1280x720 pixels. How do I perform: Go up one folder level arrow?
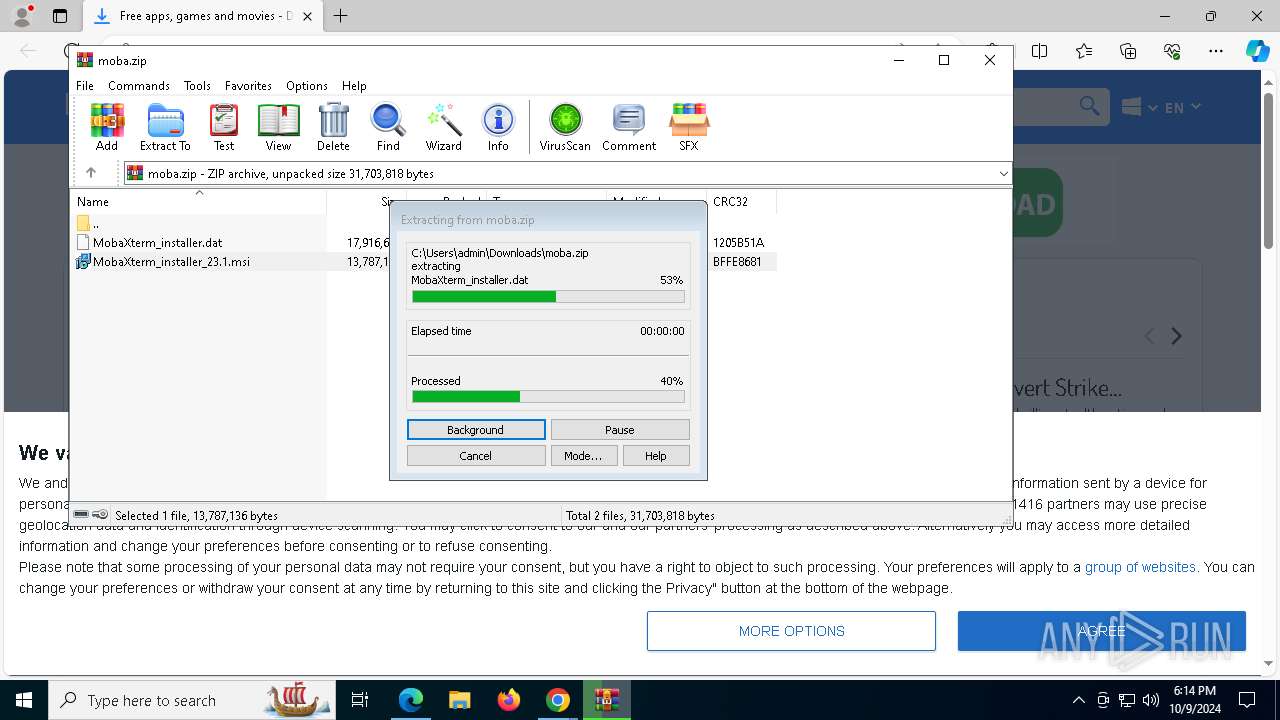click(91, 173)
